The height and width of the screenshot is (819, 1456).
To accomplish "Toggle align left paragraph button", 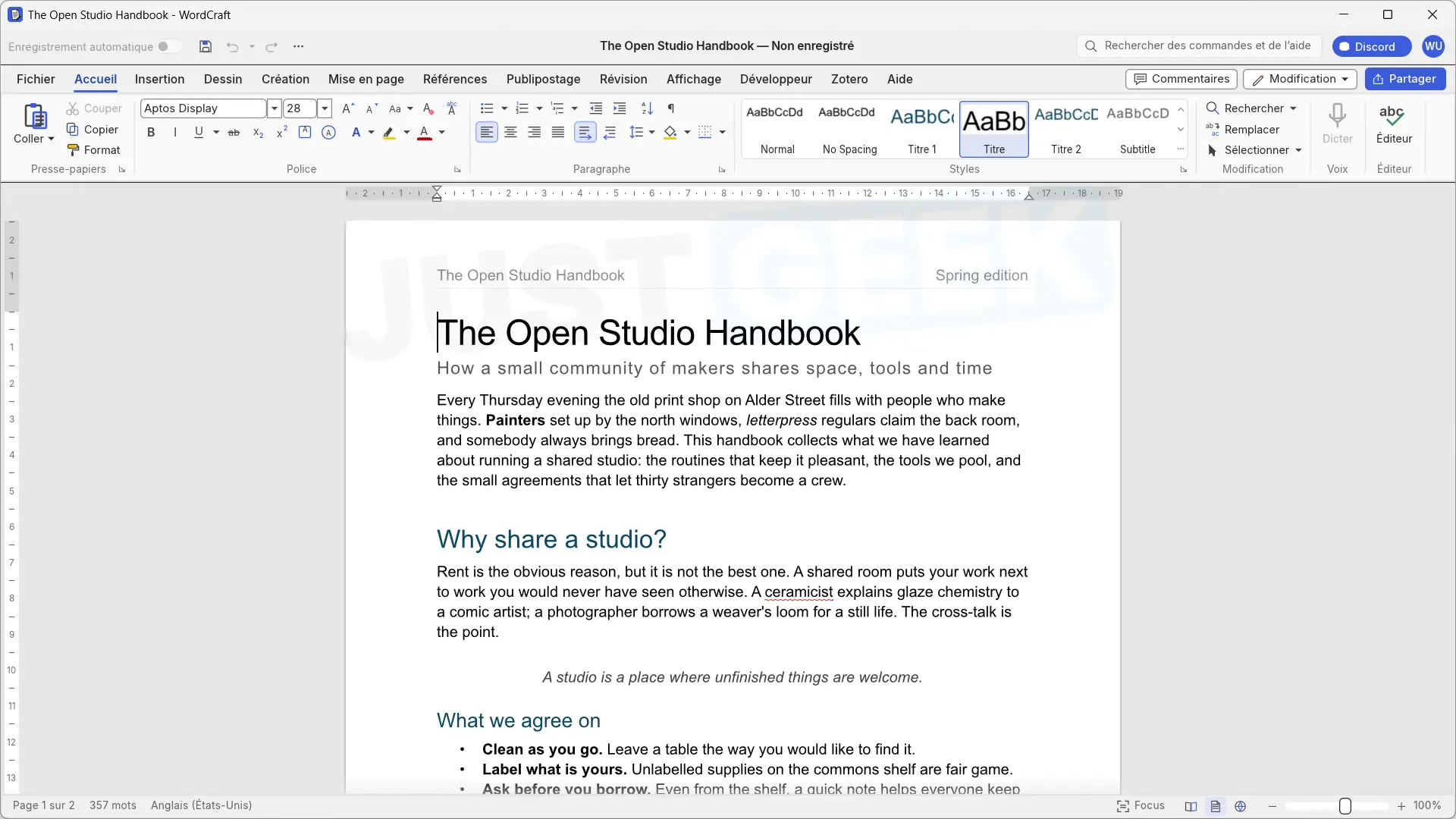I will click(x=487, y=133).
